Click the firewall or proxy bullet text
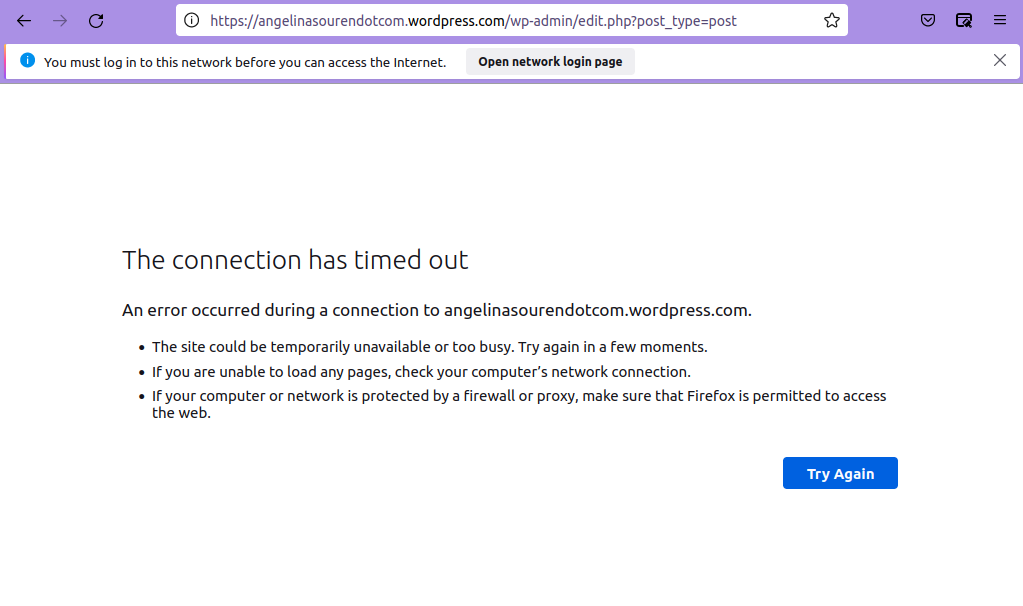 coord(518,396)
